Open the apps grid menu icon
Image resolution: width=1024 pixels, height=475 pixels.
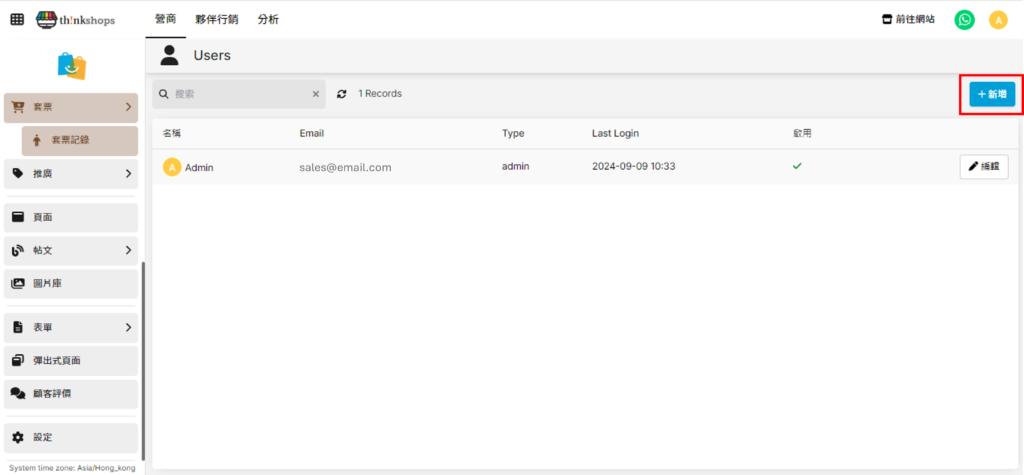[17, 19]
